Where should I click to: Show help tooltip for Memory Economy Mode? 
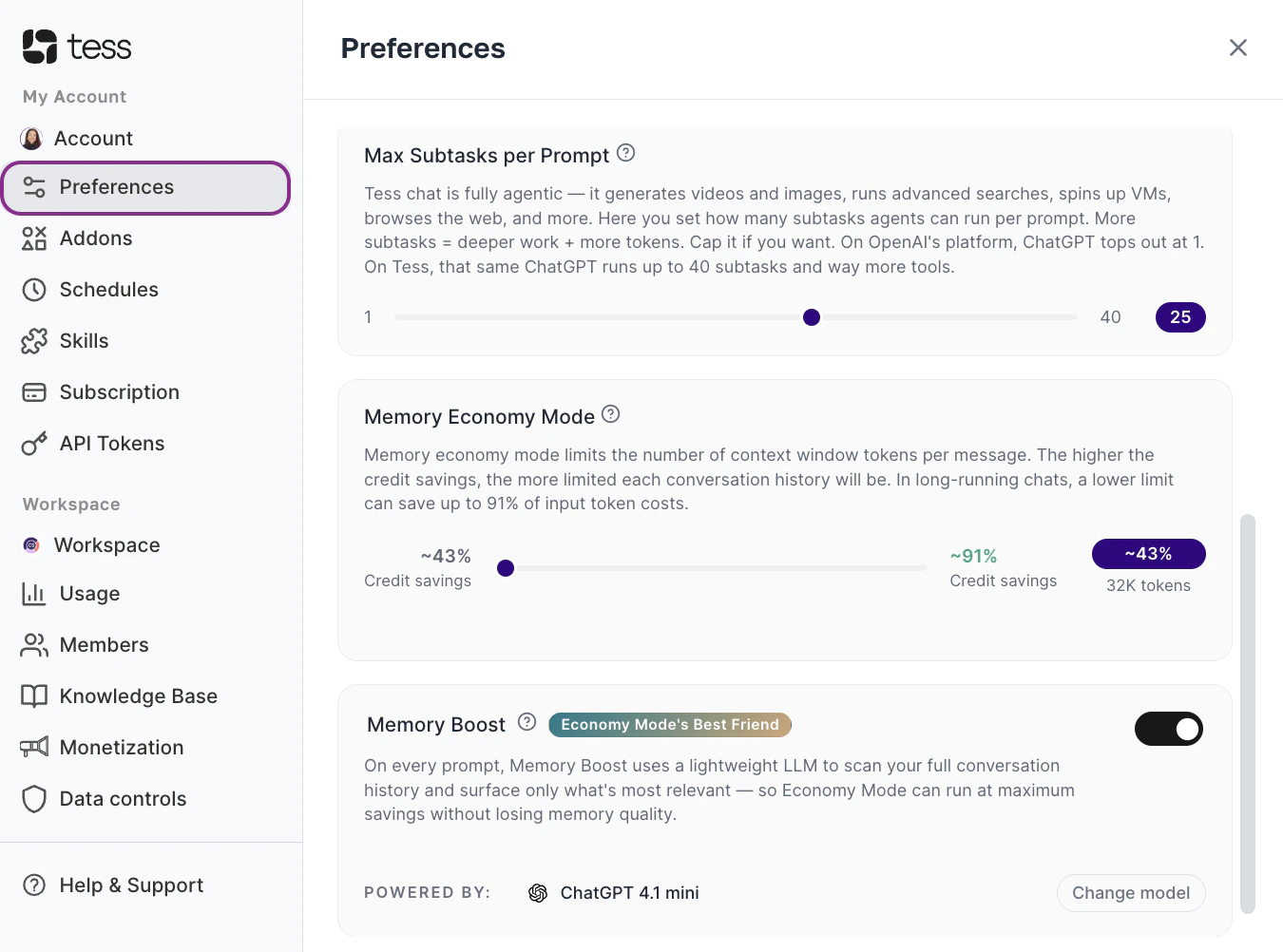pyautogui.click(x=611, y=414)
